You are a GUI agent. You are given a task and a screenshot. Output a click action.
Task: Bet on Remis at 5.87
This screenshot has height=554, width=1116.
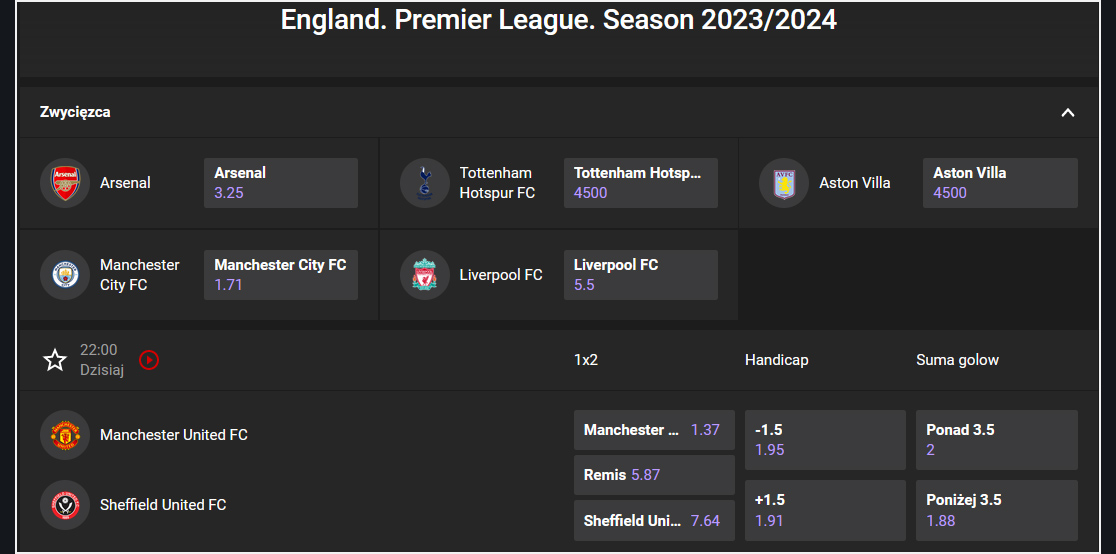pos(654,475)
